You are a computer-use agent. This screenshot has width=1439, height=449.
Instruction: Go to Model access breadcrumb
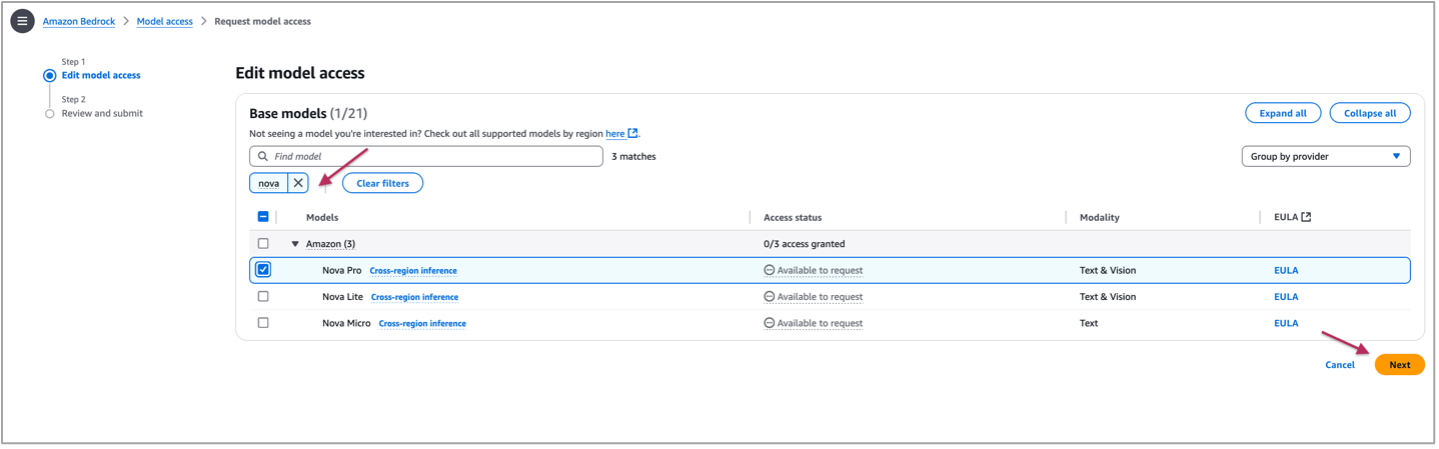click(164, 21)
